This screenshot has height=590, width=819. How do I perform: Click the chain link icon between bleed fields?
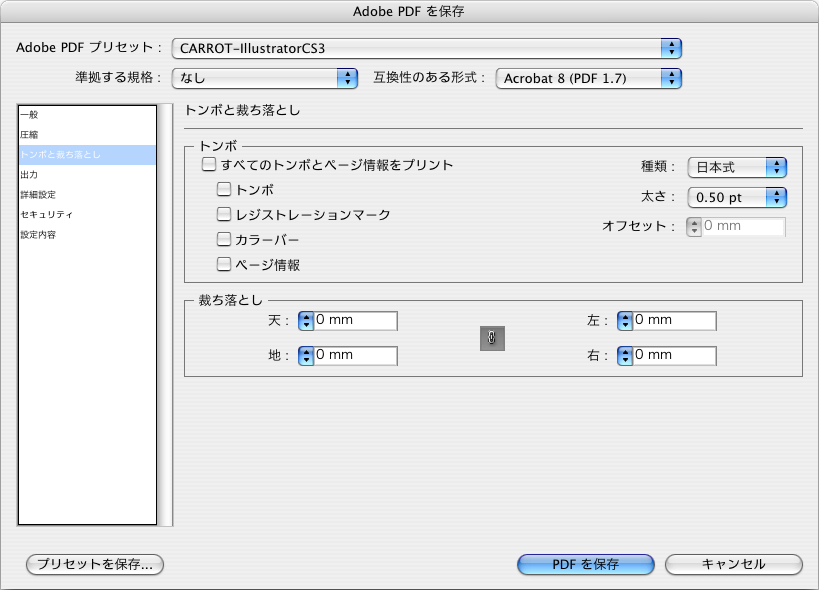coord(490,339)
